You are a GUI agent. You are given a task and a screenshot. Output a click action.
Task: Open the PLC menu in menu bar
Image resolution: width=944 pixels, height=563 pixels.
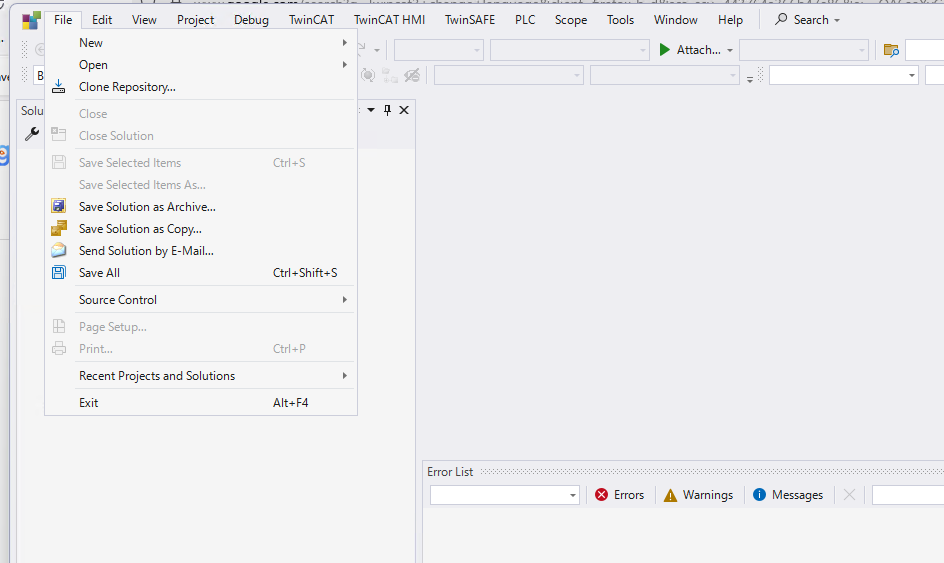click(x=525, y=20)
